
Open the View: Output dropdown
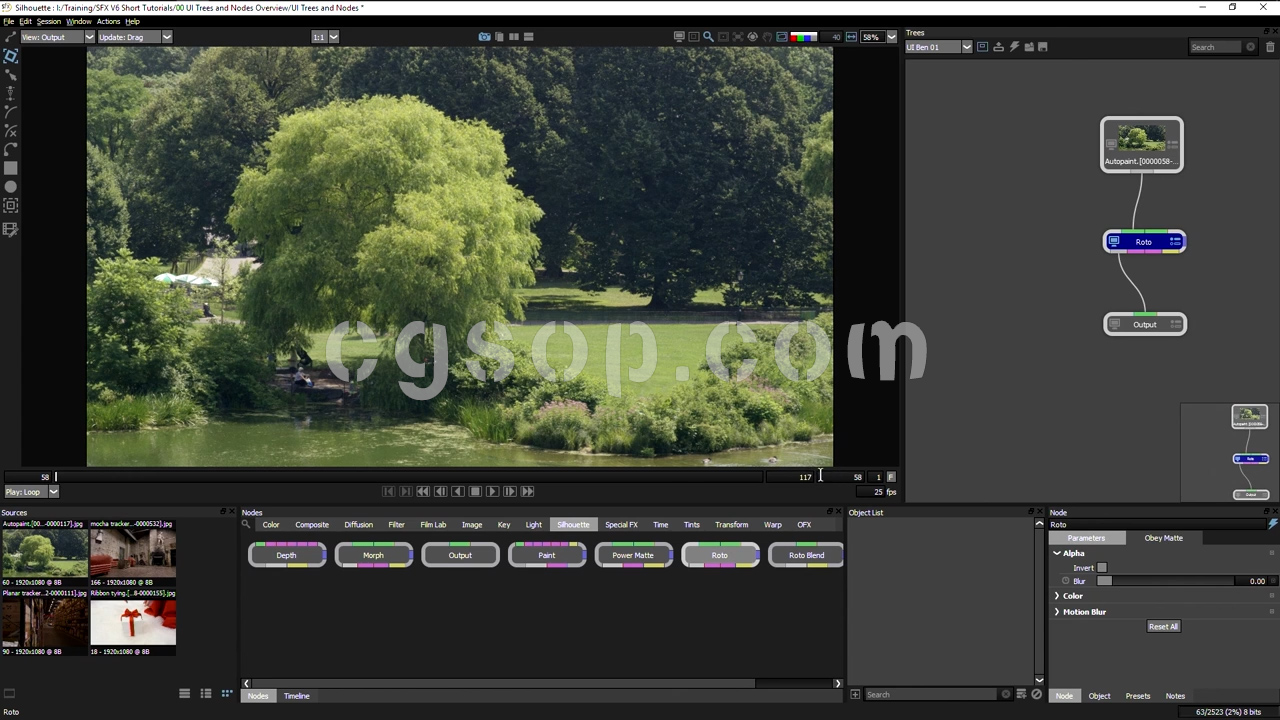tap(57, 37)
